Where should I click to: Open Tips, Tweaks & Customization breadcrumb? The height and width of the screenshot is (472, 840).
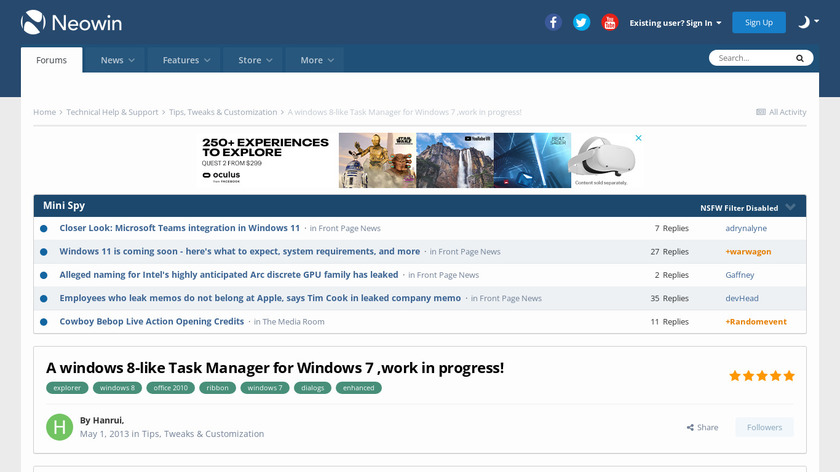point(223,112)
